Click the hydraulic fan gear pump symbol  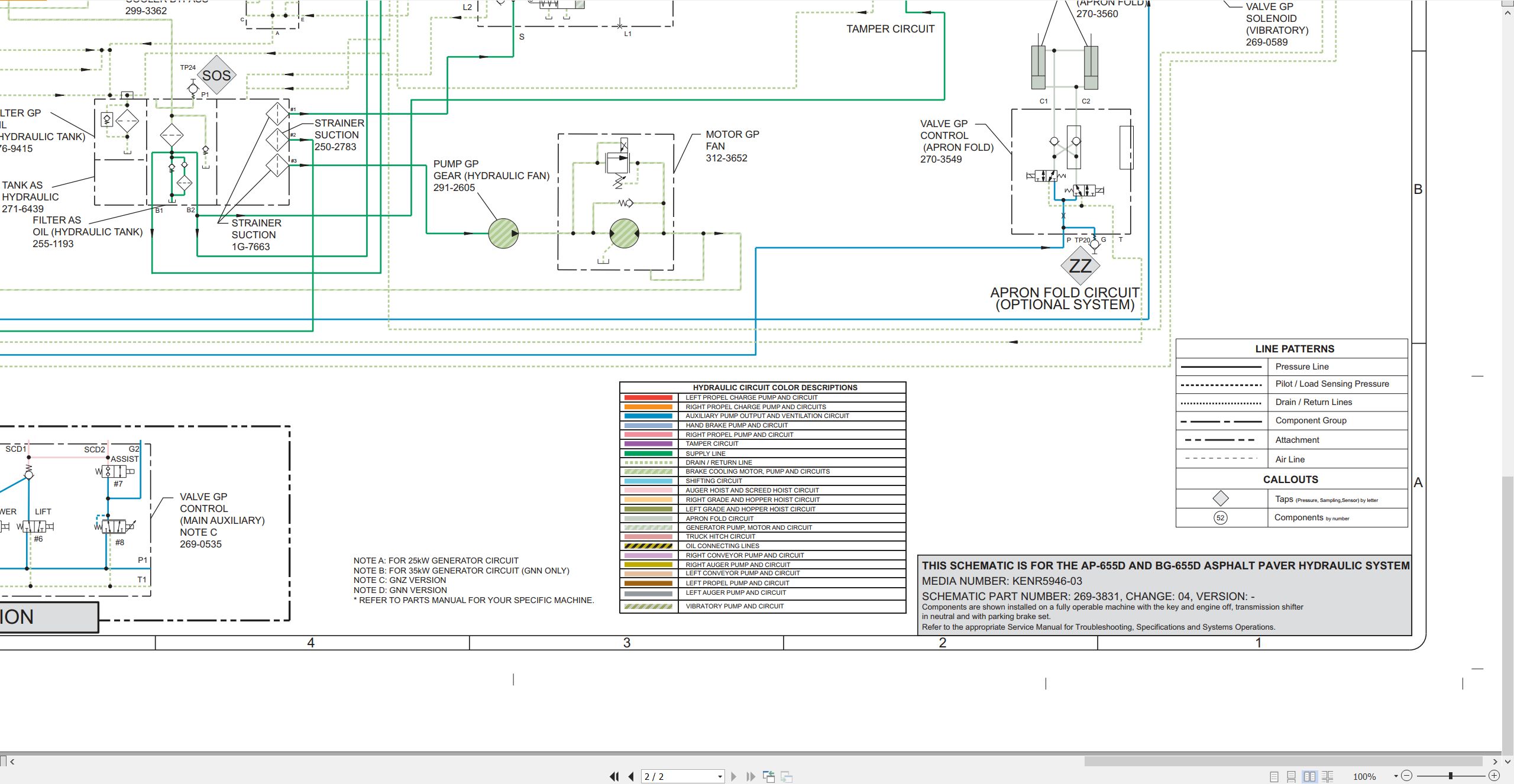tap(503, 234)
